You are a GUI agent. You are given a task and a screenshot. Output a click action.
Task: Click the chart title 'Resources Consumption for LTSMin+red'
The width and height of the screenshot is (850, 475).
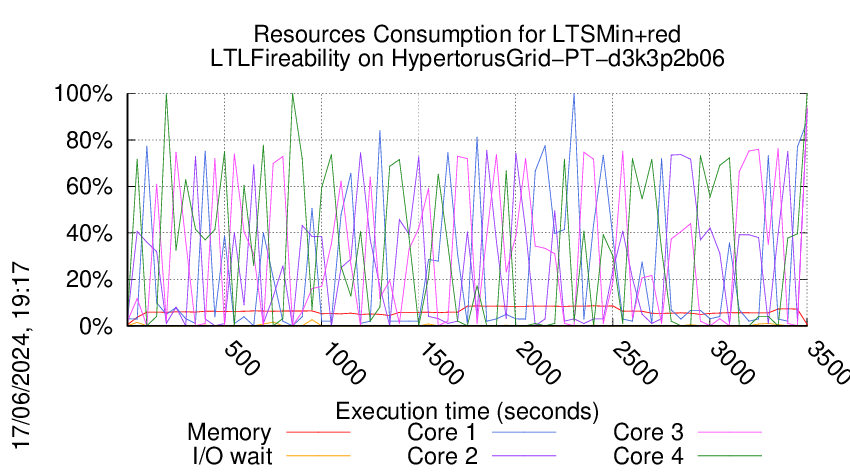click(467, 35)
